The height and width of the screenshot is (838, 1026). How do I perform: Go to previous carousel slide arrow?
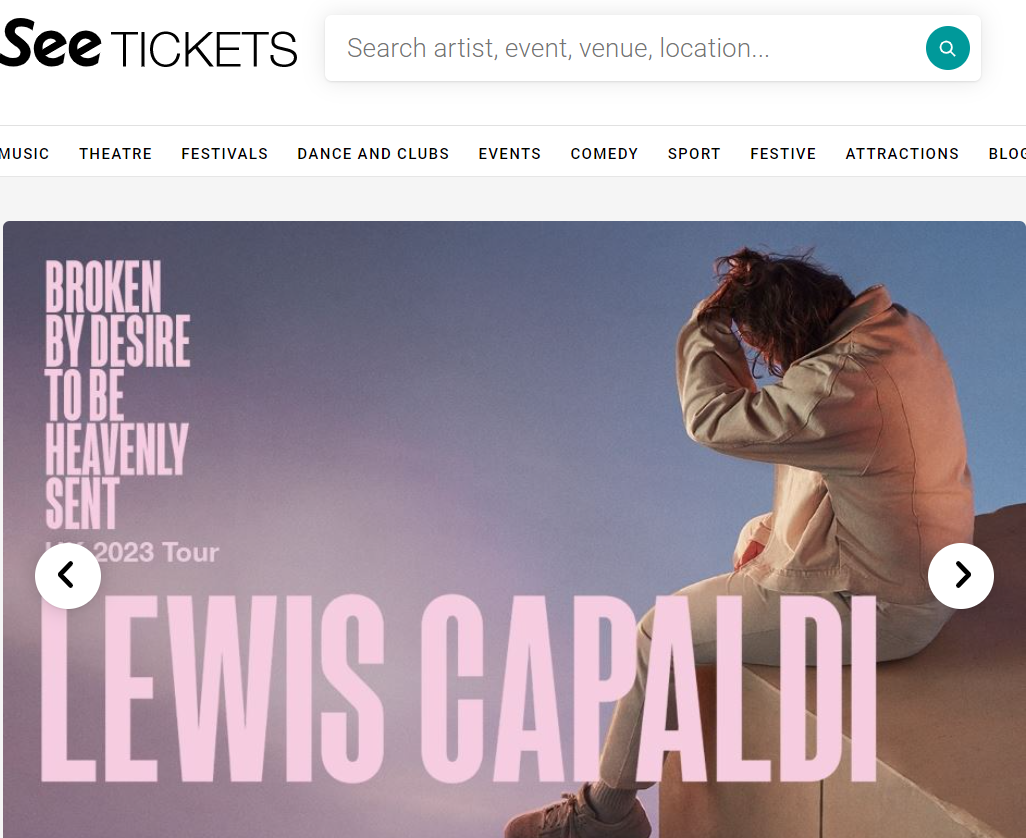coord(68,576)
